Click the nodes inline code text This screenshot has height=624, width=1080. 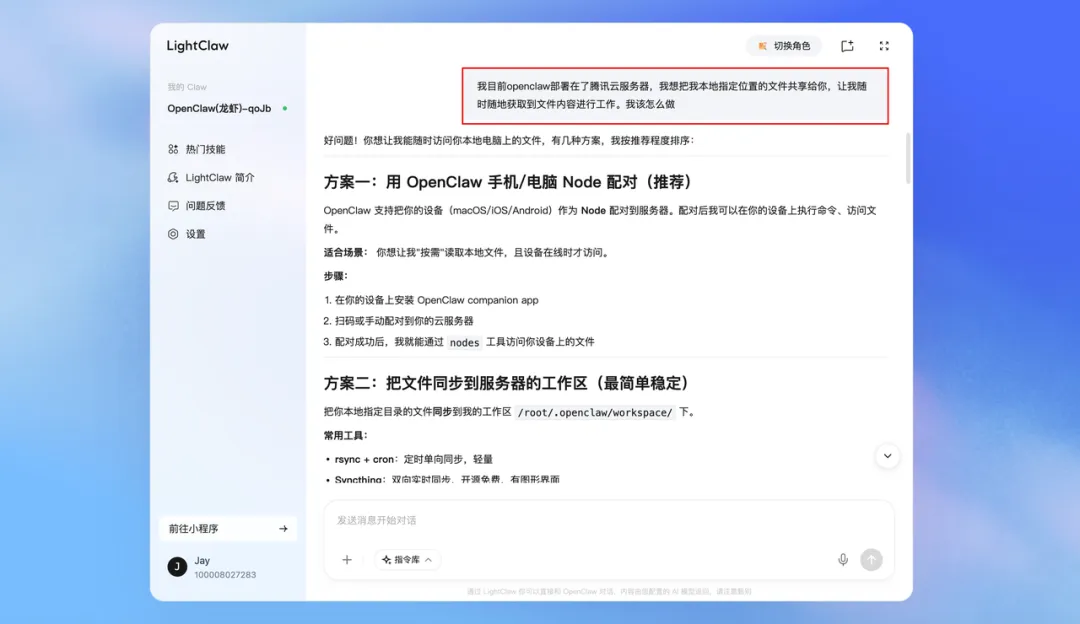point(464,342)
